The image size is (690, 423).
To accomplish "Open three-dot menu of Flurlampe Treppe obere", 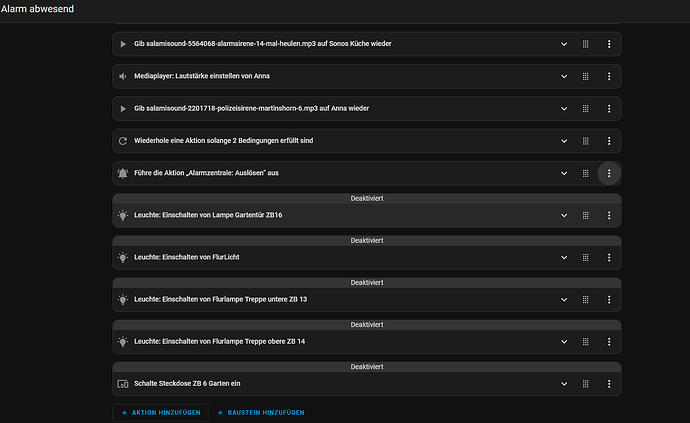I will click(609, 342).
